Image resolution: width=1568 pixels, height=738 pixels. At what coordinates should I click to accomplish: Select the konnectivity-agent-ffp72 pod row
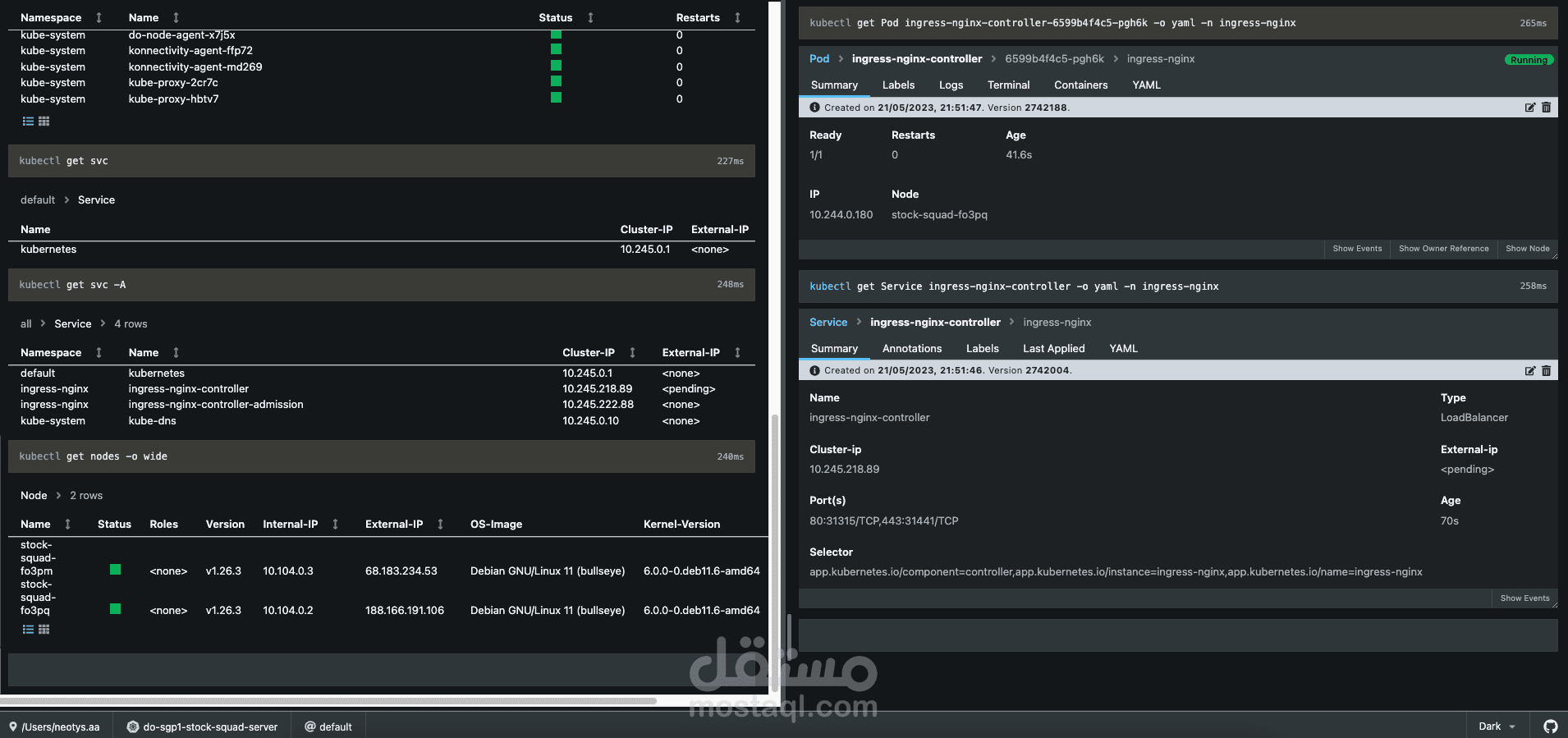pos(382,50)
